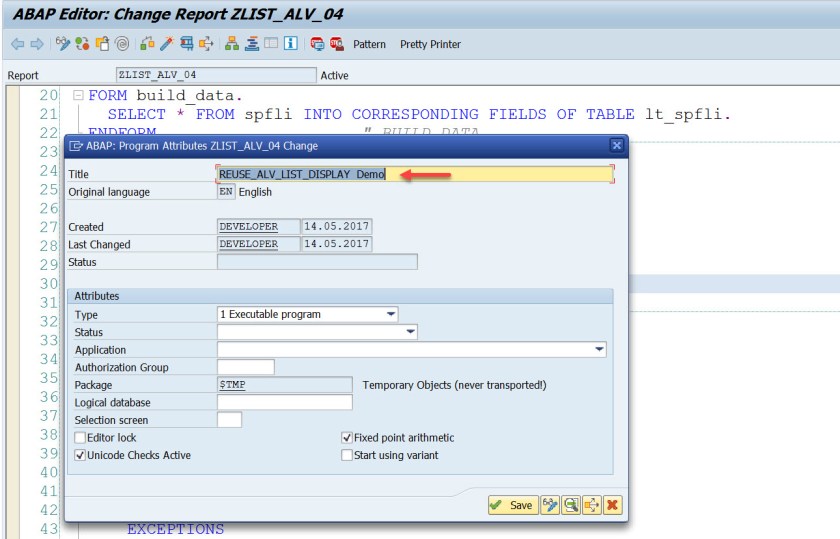Click Temporary Objects (never transported!) text
Image resolution: width=840 pixels, height=539 pixels.
click(x=454, y=385)
